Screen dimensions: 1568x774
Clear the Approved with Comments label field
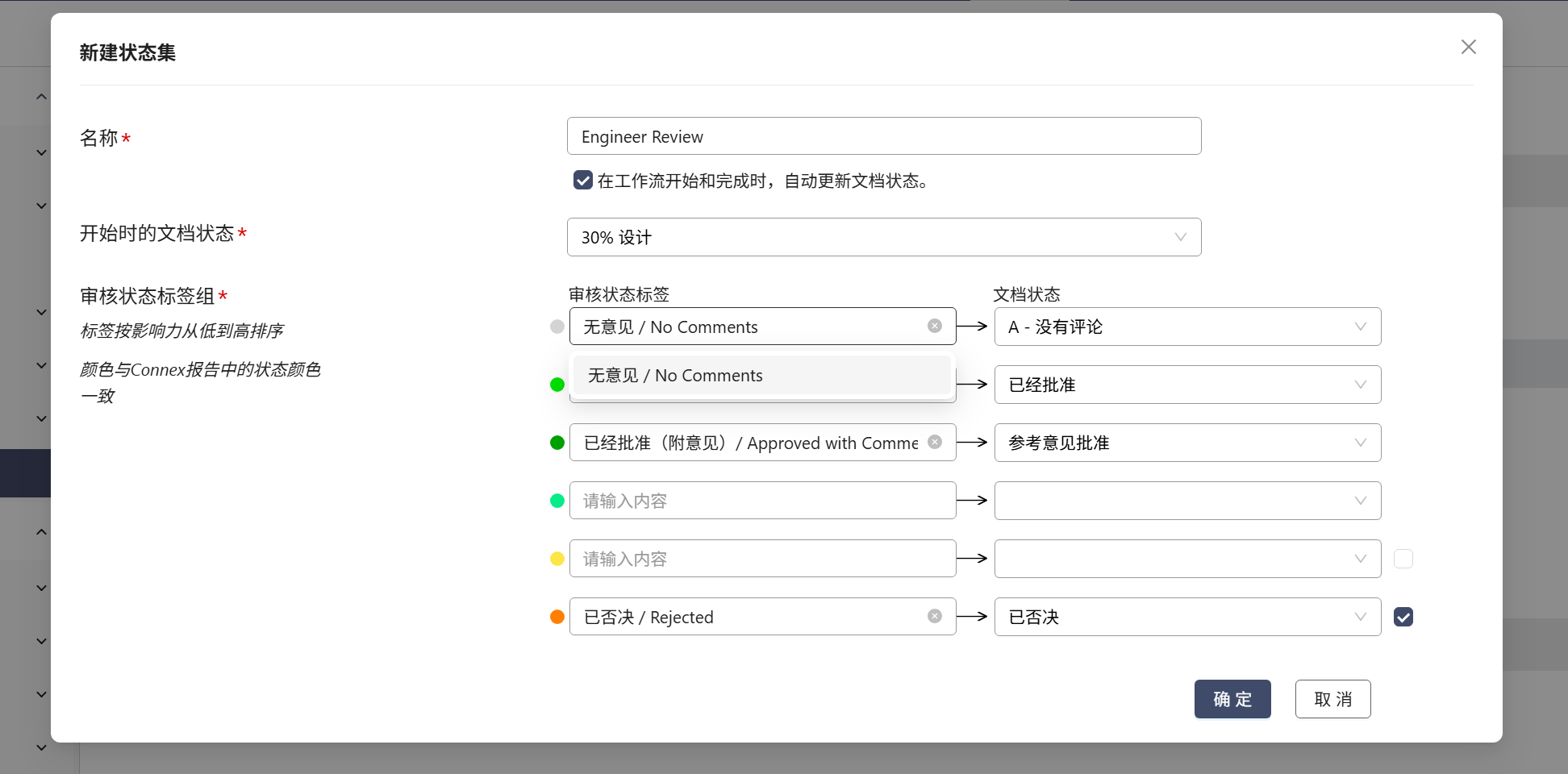click(934, 442)
